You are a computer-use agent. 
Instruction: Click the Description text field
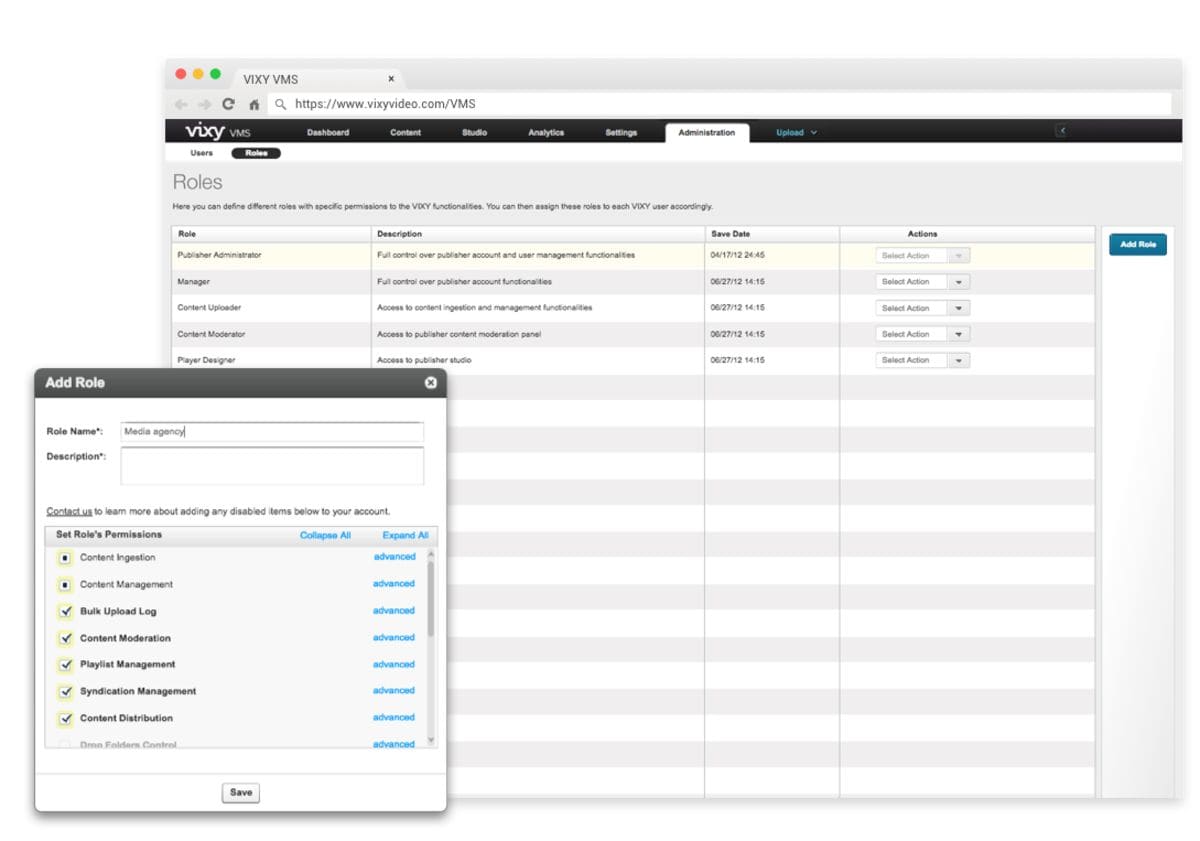272,465
